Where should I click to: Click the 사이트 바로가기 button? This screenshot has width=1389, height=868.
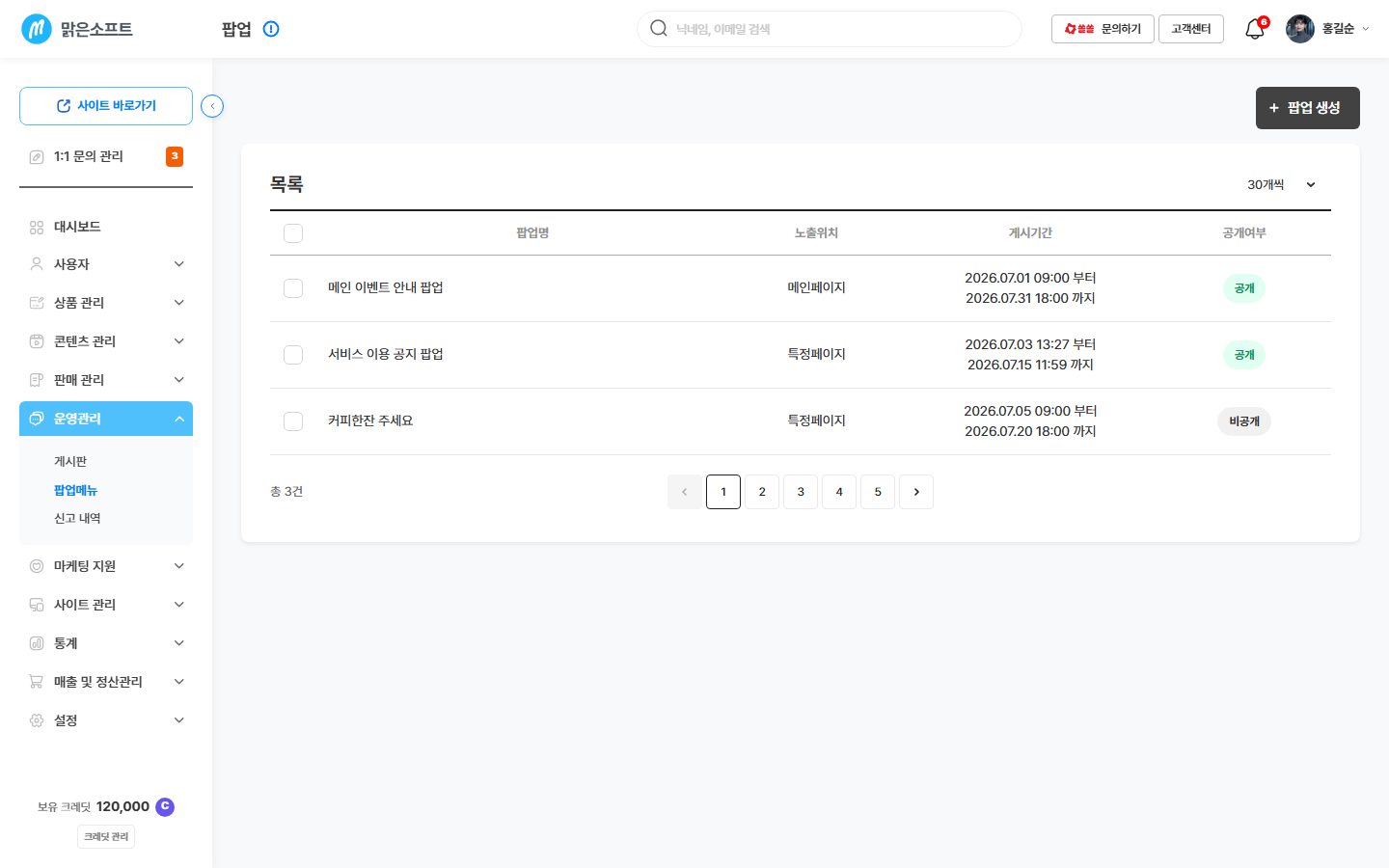click(x=106, y=106)
